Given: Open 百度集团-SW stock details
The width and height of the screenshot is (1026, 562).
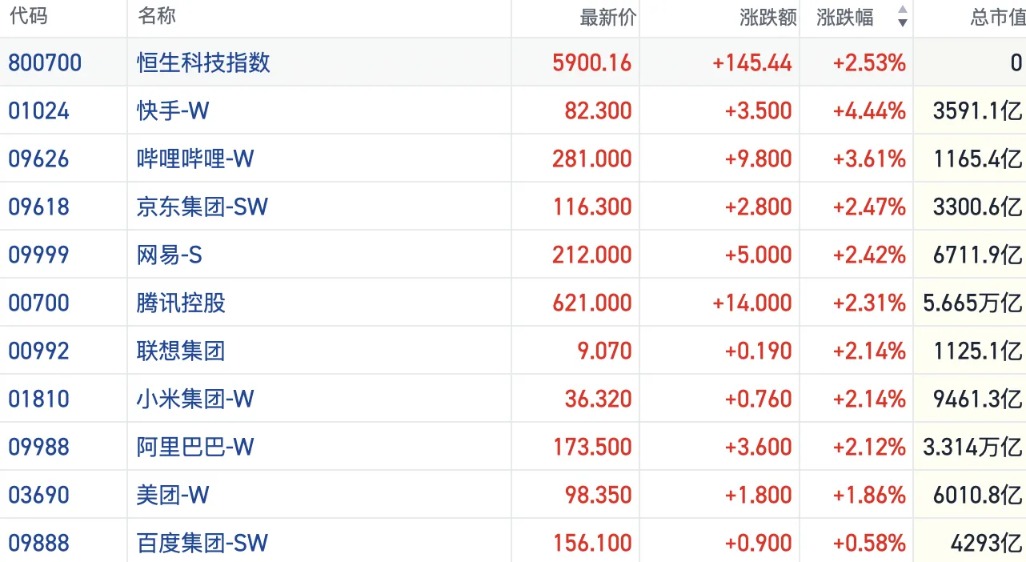Looking at the screenshot, I should [202, 543].
